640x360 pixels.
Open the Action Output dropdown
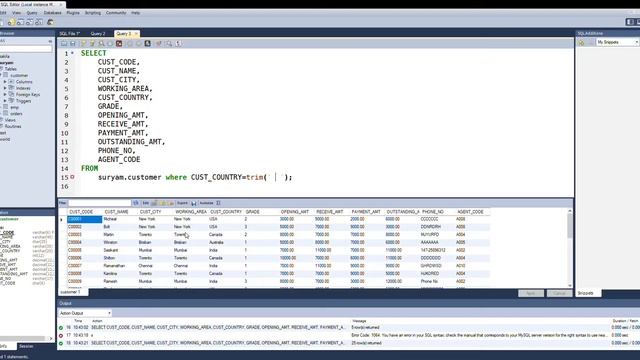(x=85, y=313)
